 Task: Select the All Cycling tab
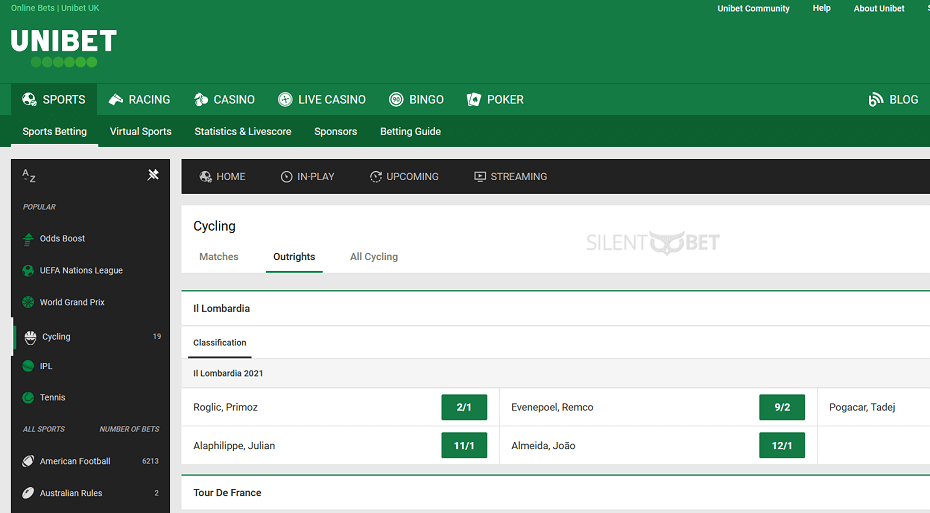coord(374,257)
